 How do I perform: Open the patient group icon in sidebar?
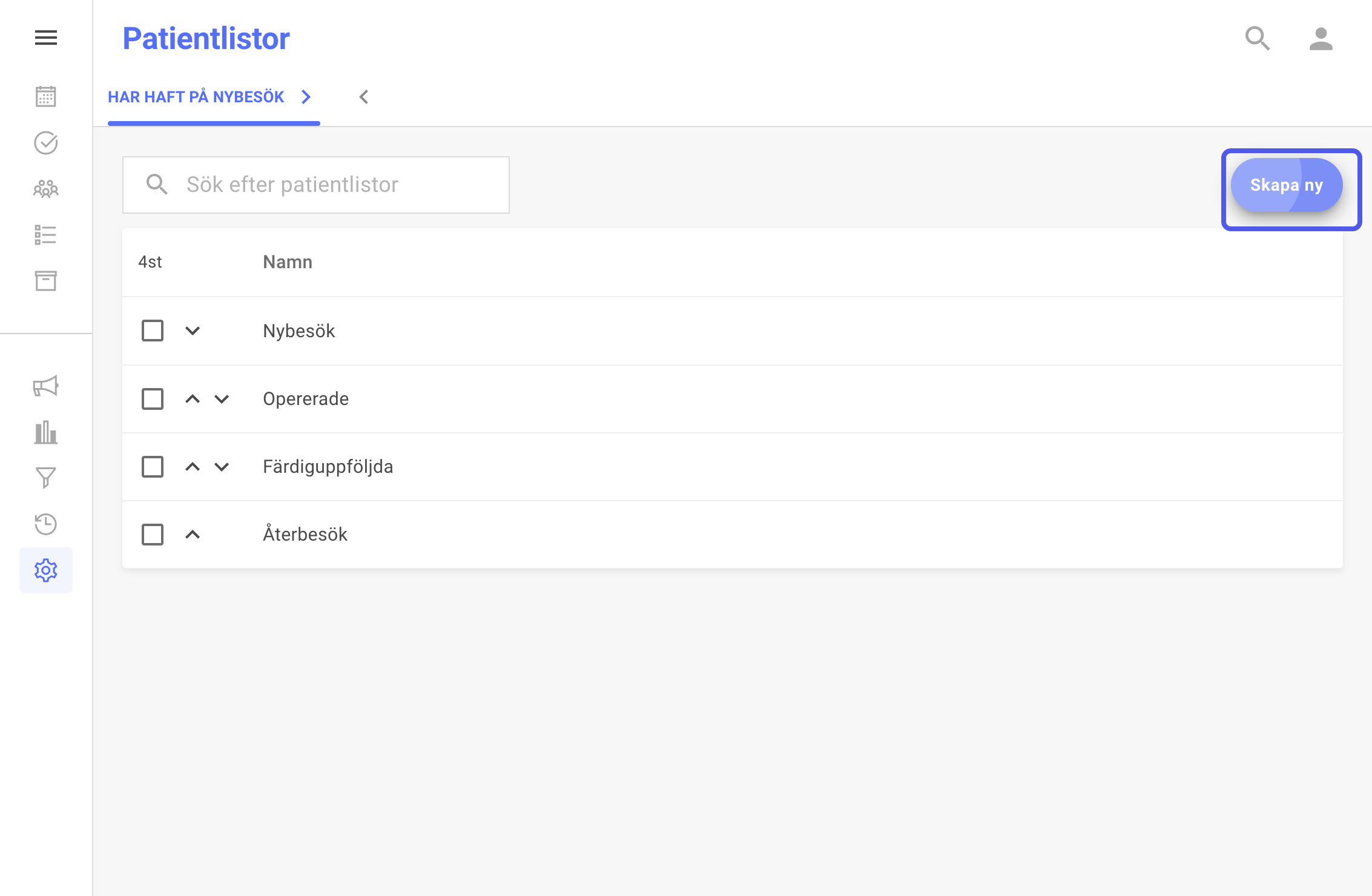46,189
